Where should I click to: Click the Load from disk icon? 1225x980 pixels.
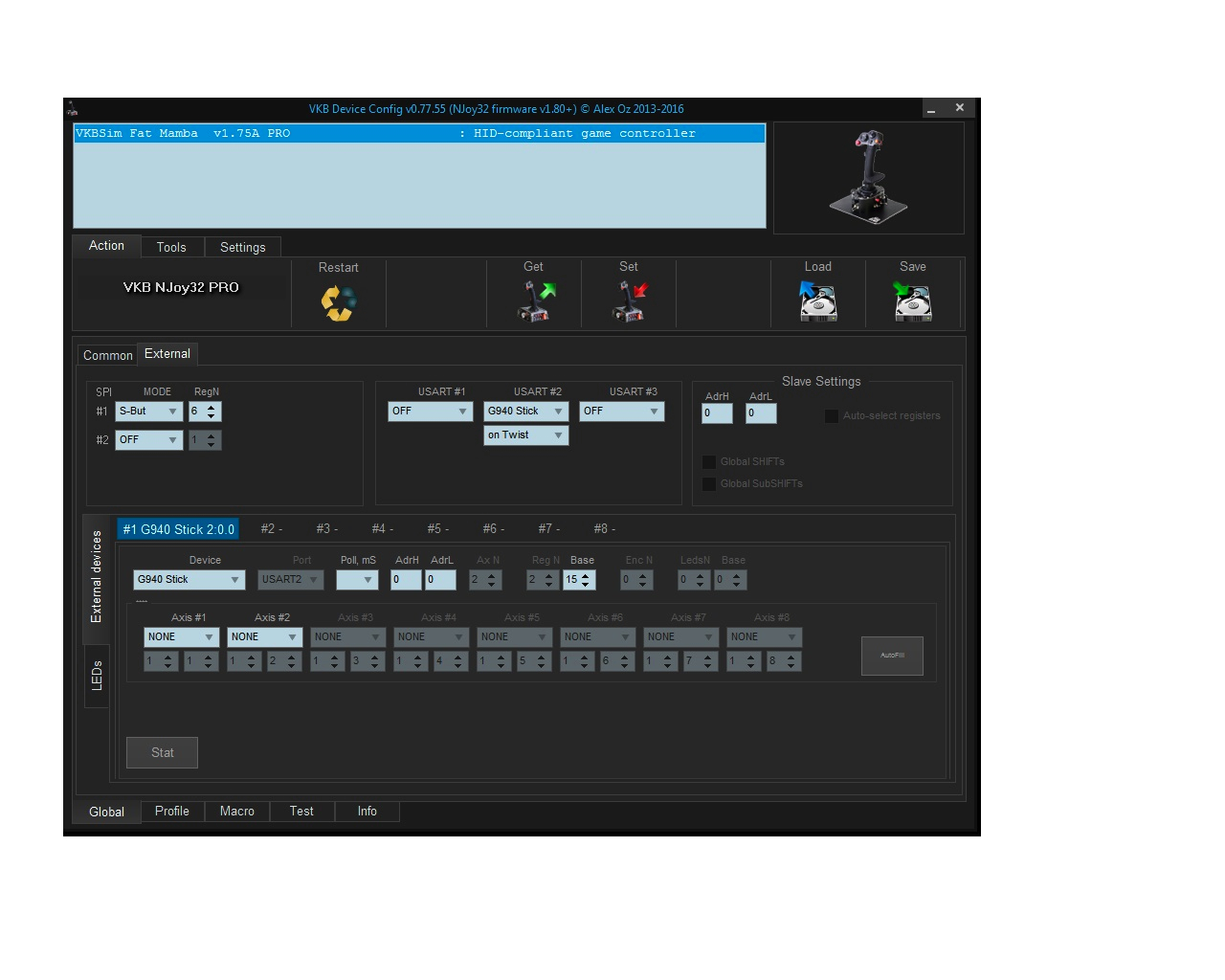point(818,301)
